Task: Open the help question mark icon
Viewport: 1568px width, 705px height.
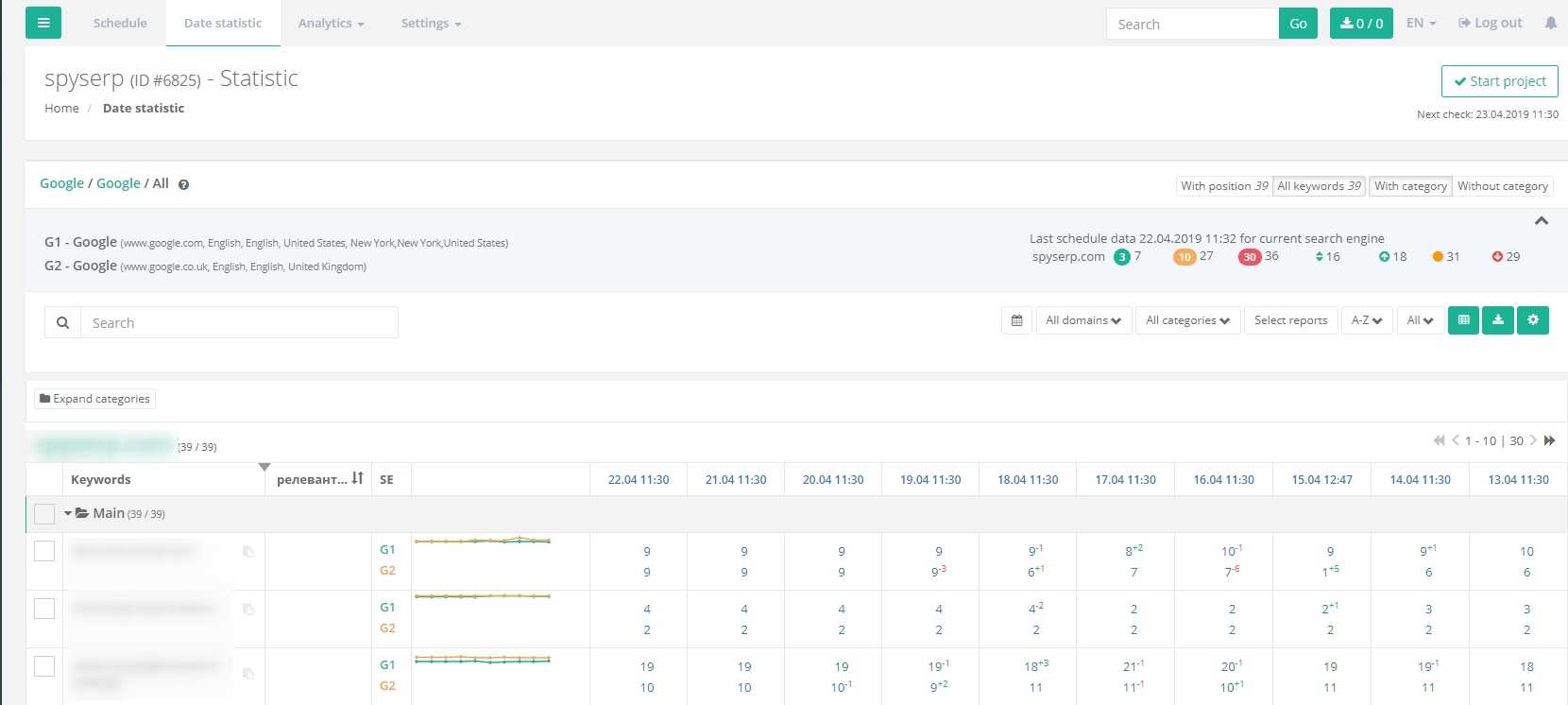Action: pos(183,184)
